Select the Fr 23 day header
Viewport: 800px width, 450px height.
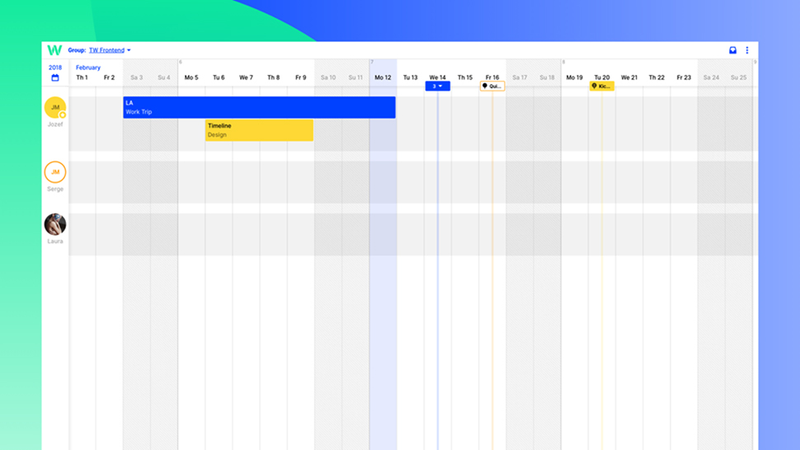point(684,78)
